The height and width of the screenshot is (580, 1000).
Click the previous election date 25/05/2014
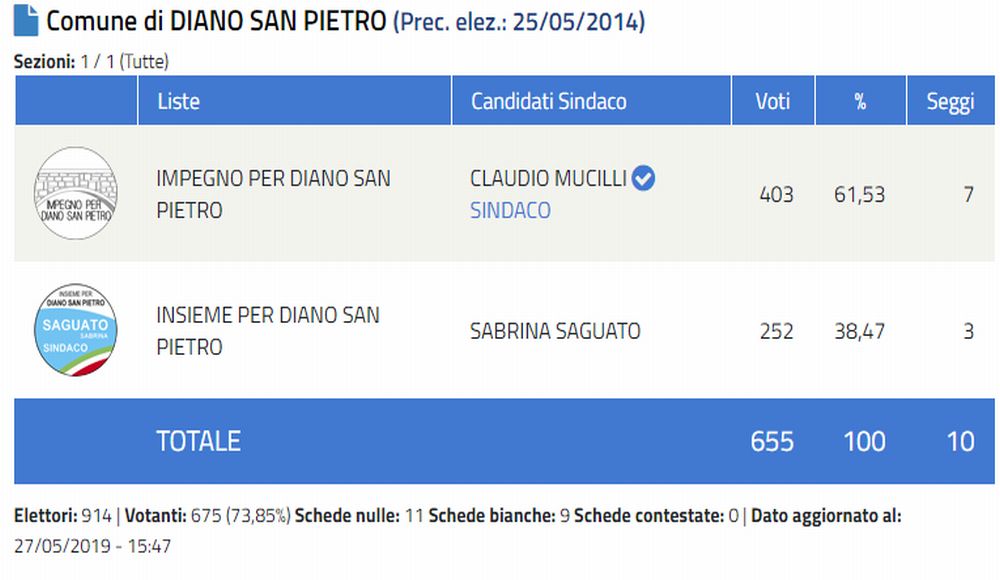pyautogui.click(x=576, y=22)
